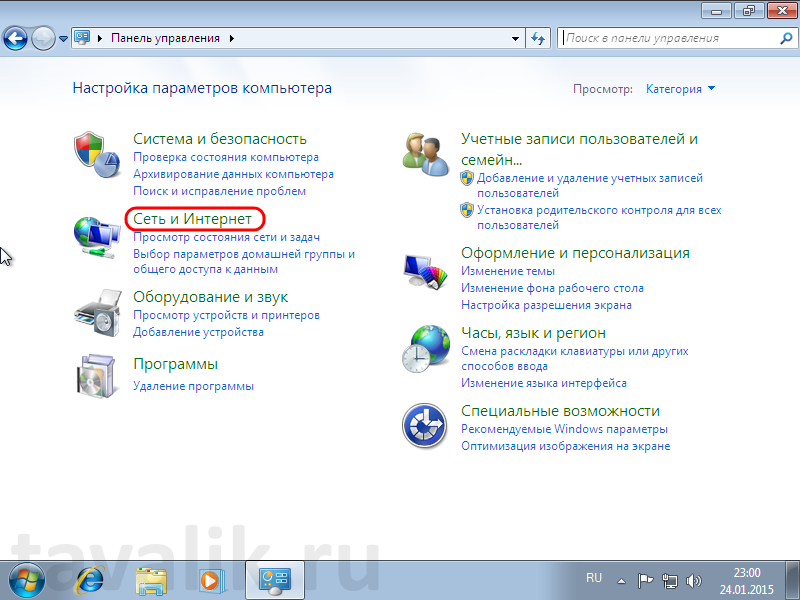Screen dimensions: 800x600
Task: Click the search magnifier icon
Action: (x=786, y=38)
